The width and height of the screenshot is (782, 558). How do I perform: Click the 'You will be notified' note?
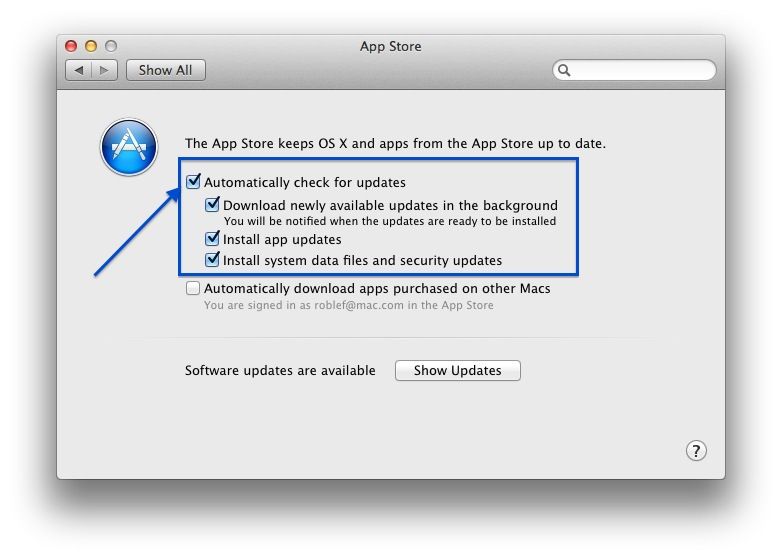[x=390, y=221]
